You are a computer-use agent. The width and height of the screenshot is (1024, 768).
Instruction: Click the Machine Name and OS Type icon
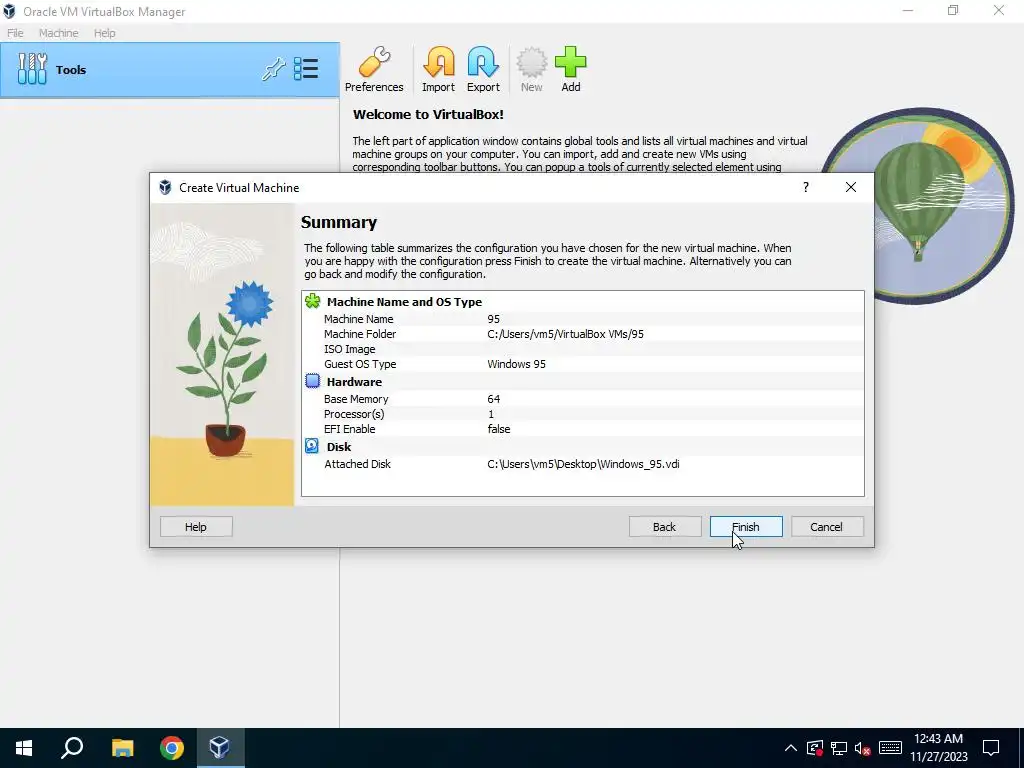313,301
